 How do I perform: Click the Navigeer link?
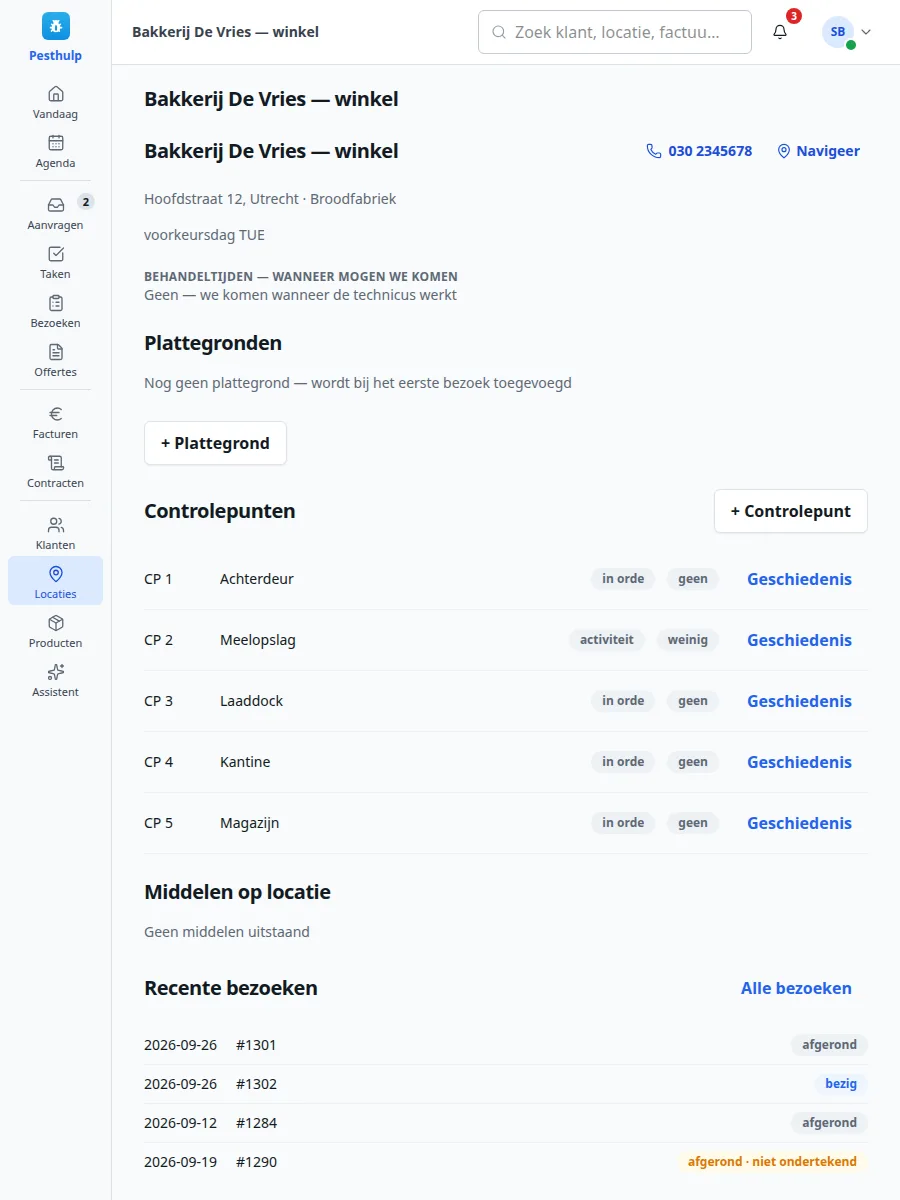[818, 151]
